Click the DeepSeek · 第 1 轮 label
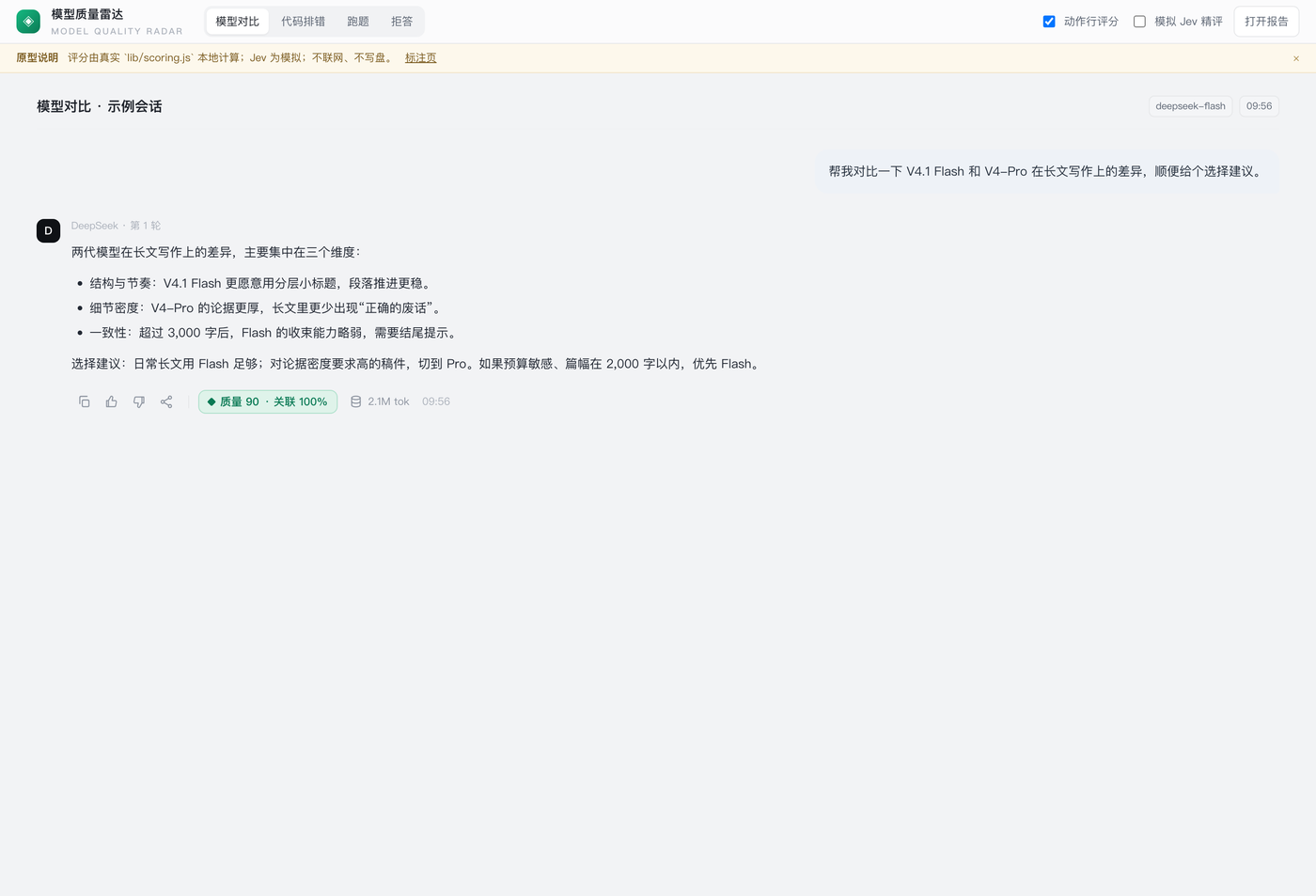This screenshot has width=1316, height=896. pyautogui.click(x=116, y=226)
